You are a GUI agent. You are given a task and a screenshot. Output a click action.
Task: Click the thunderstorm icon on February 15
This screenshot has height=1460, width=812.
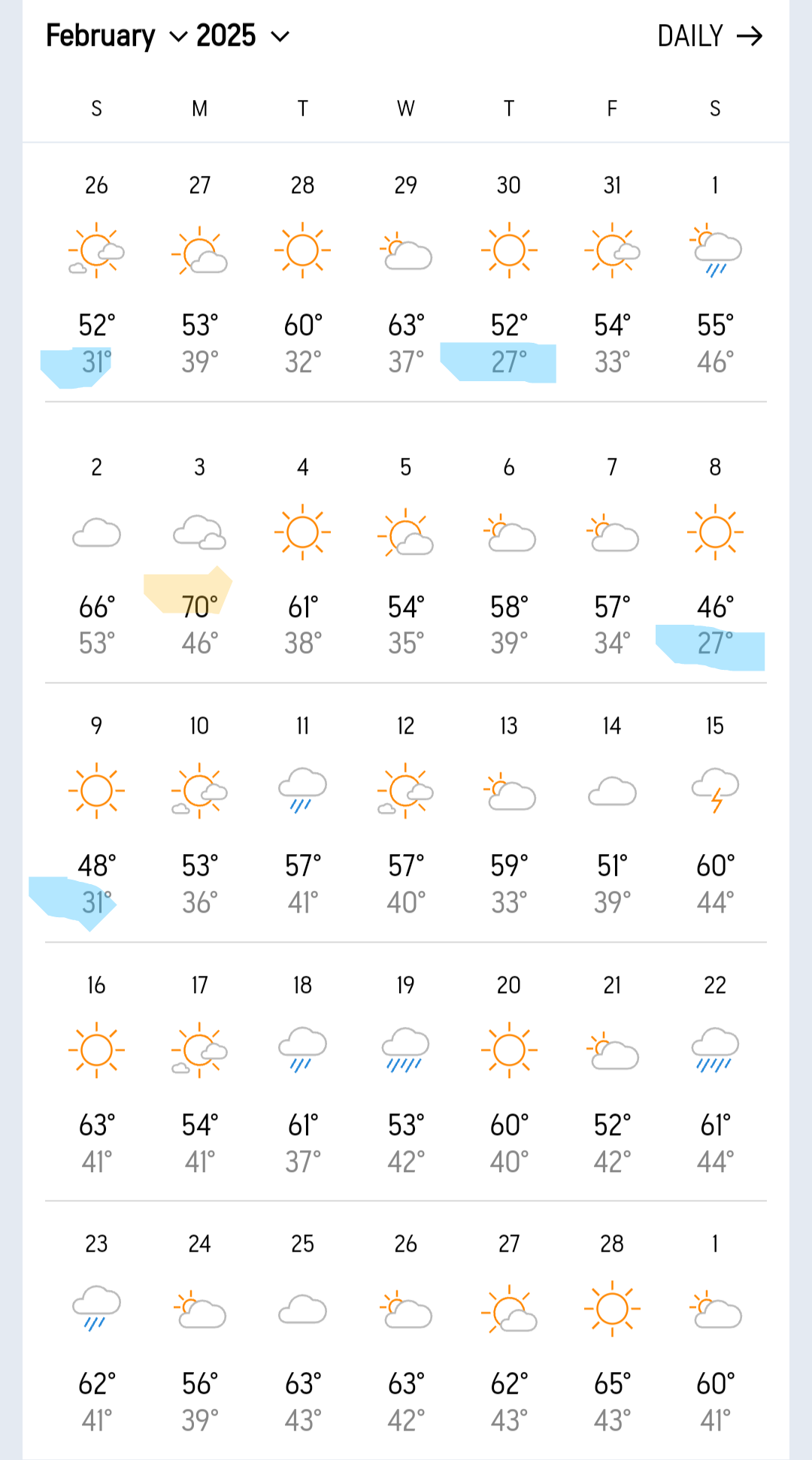click(715, 790)
